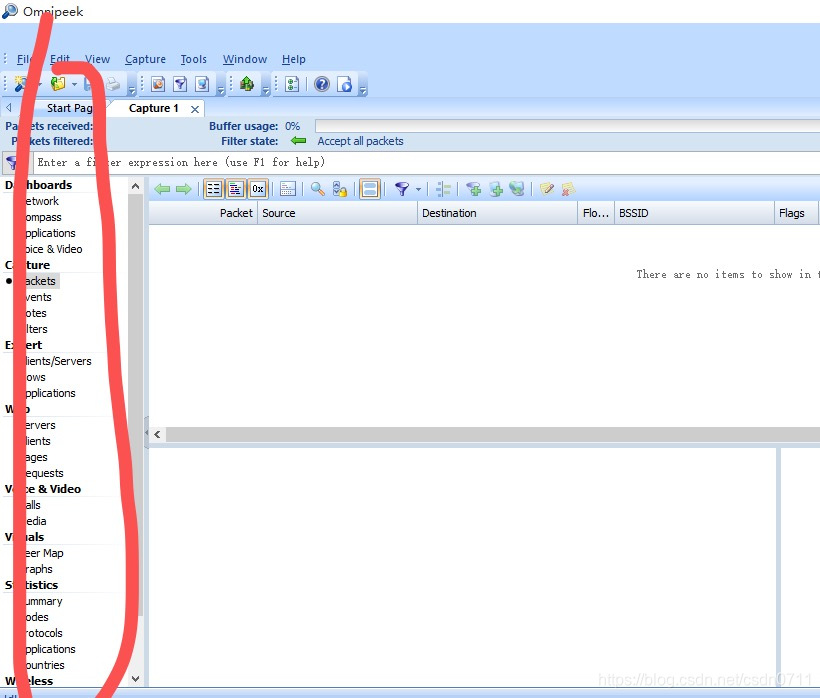Screen dimensions: 820x698
Task: Click the green up-arrow adapter icon
Action: point(247,84)
